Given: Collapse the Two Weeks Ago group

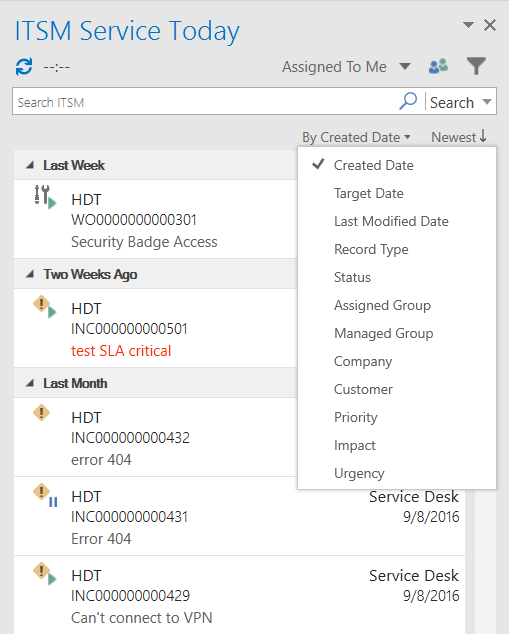Looking at the screenshot, I should (30, 274).
